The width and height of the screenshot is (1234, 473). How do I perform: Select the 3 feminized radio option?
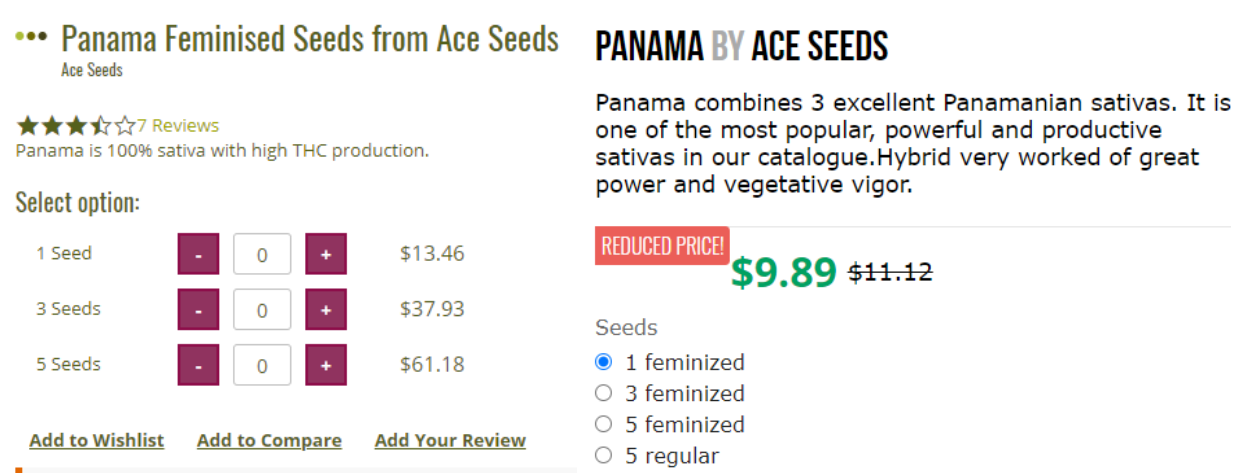(603, 393)
